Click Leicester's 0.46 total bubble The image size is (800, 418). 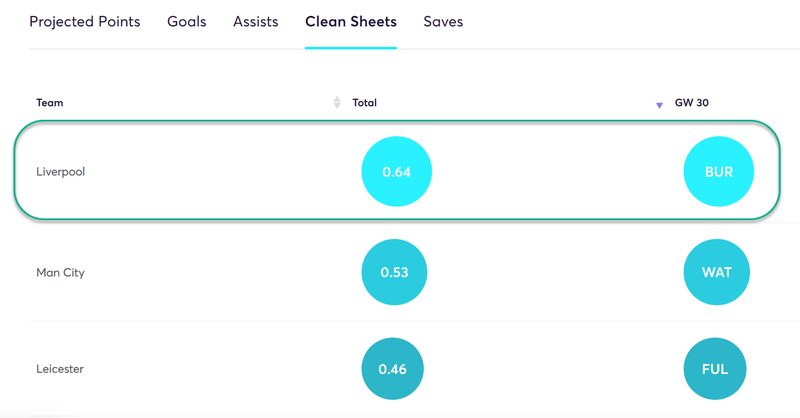(x=392, y=368)
